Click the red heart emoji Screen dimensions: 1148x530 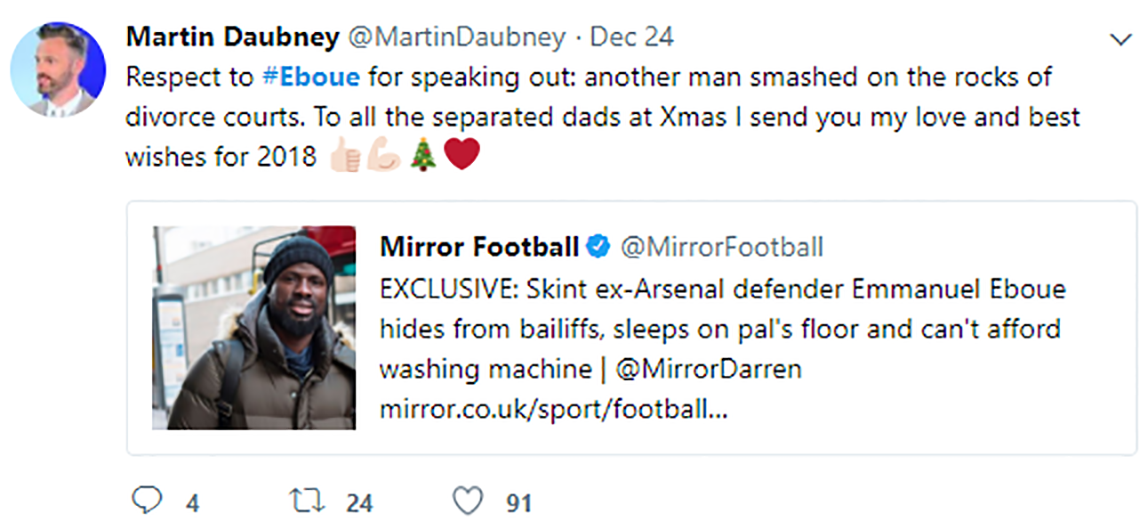pyautogui.click(x=462, y=157)
